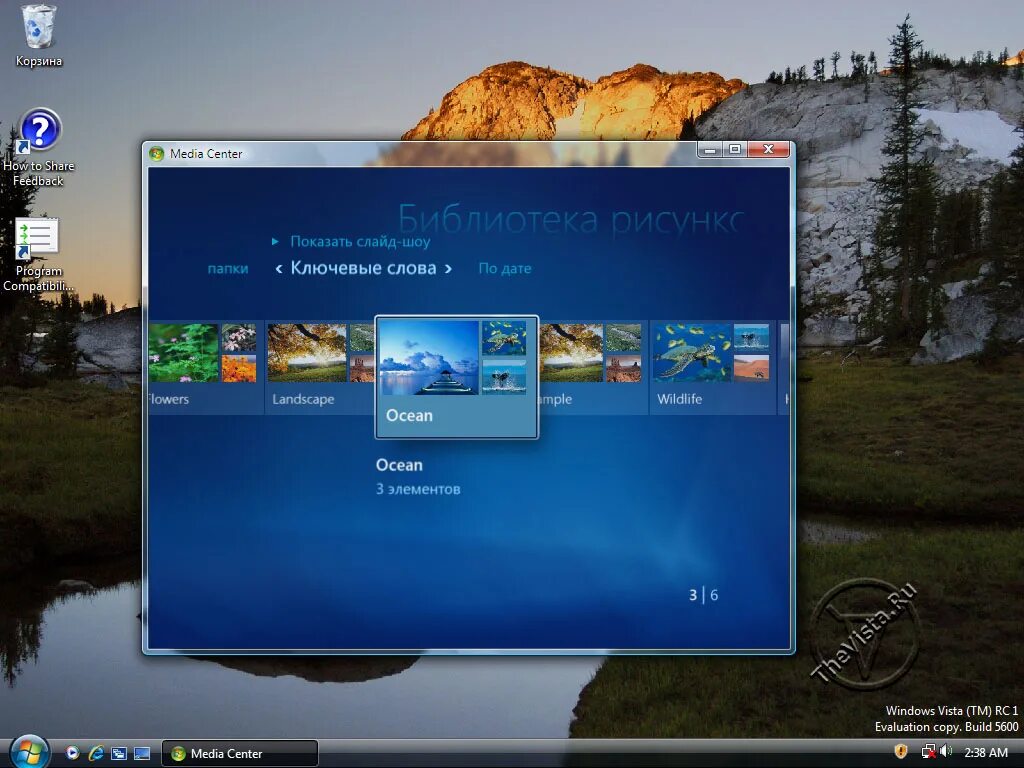Switch to По дате sorting
The width and height of the screenshot is (1024, 768).
click(505, 268)
